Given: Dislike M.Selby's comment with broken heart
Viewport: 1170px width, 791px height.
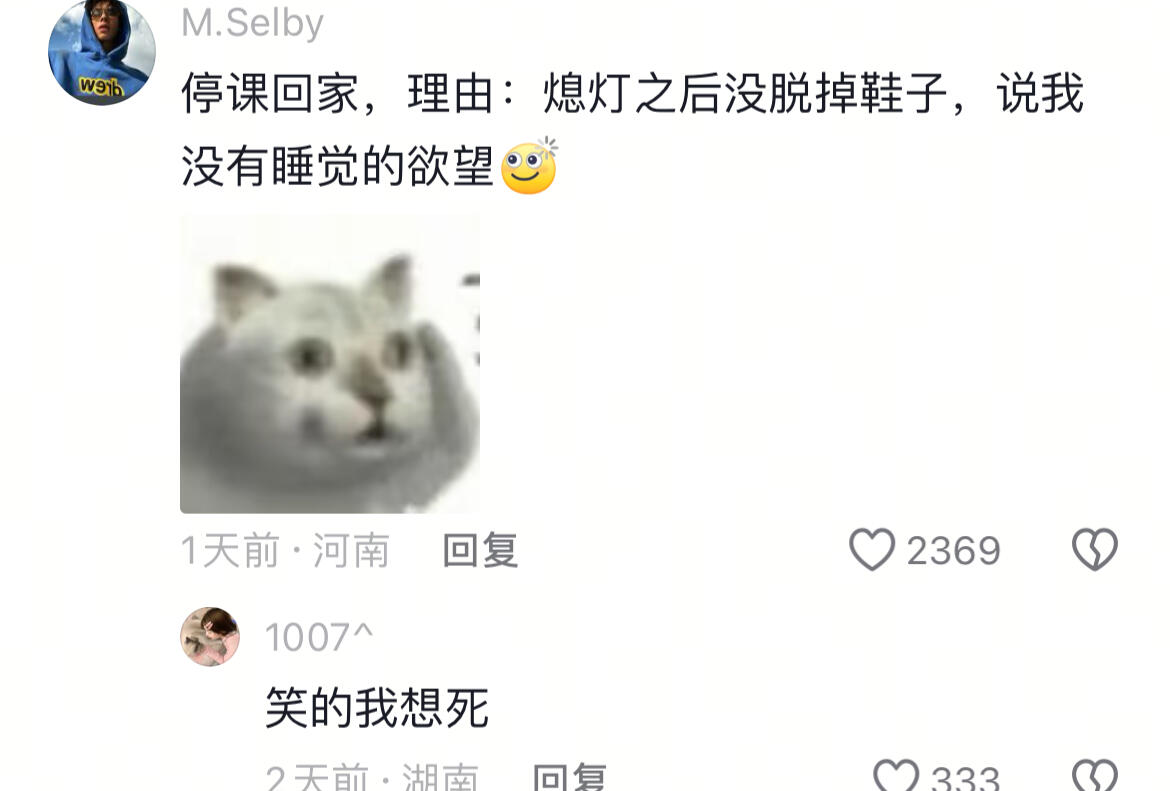Looking at the screenshot, I should [x=1095, y=550].
